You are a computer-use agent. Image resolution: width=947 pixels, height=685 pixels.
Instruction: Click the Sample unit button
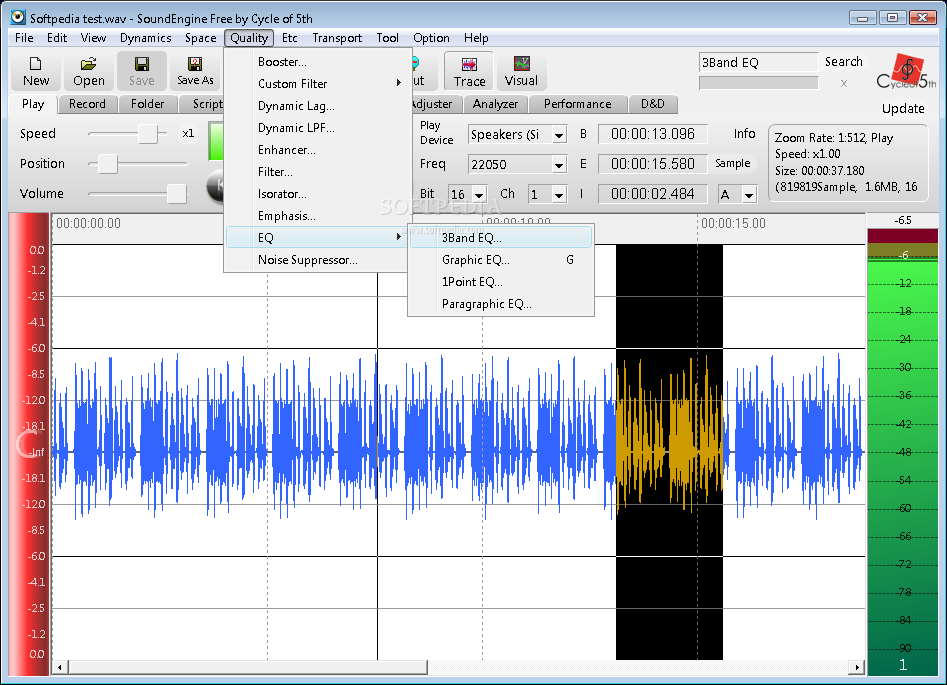733,163
